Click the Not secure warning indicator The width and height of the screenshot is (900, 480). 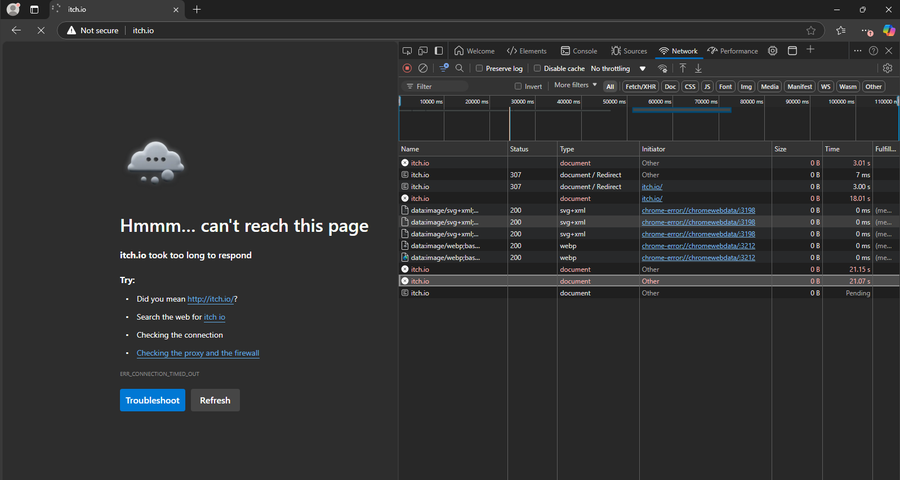click(92, 30)
